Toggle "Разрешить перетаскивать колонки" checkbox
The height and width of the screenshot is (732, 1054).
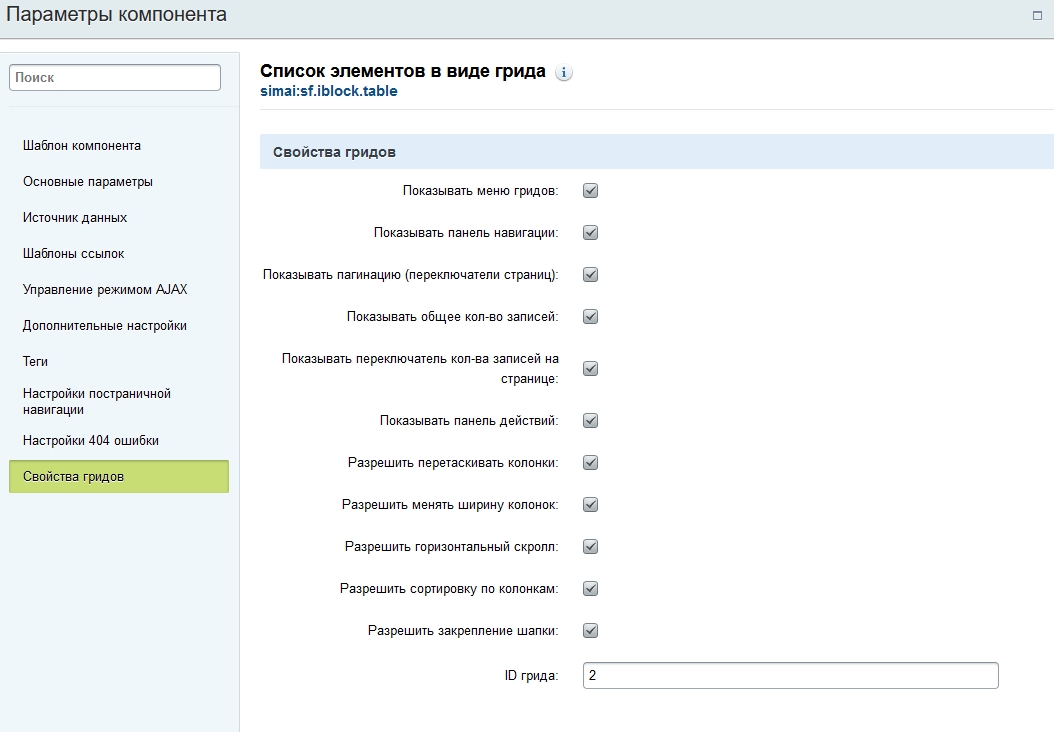coord(590,463)
